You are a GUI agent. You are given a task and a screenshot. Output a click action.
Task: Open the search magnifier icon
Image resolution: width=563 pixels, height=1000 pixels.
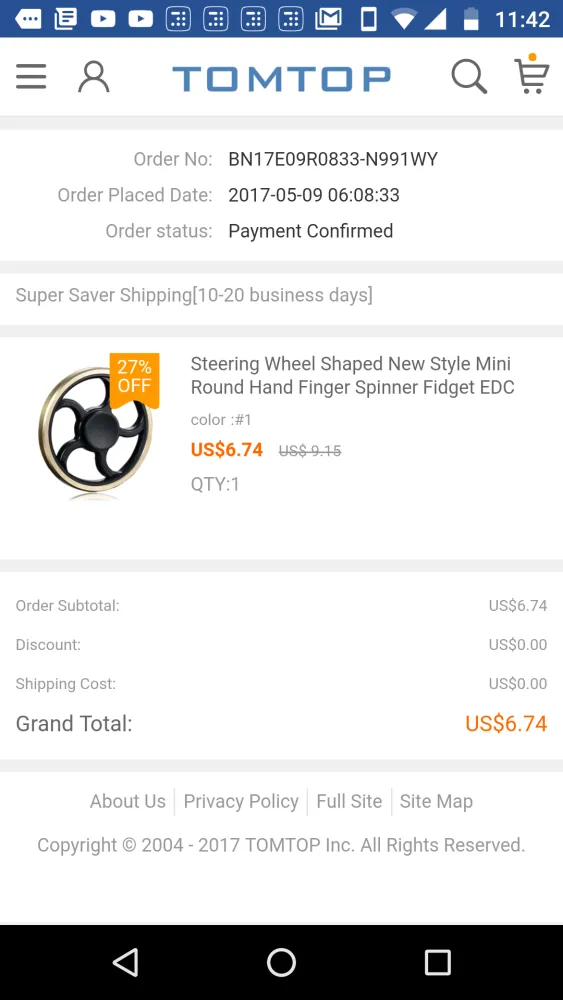point(469,77)
